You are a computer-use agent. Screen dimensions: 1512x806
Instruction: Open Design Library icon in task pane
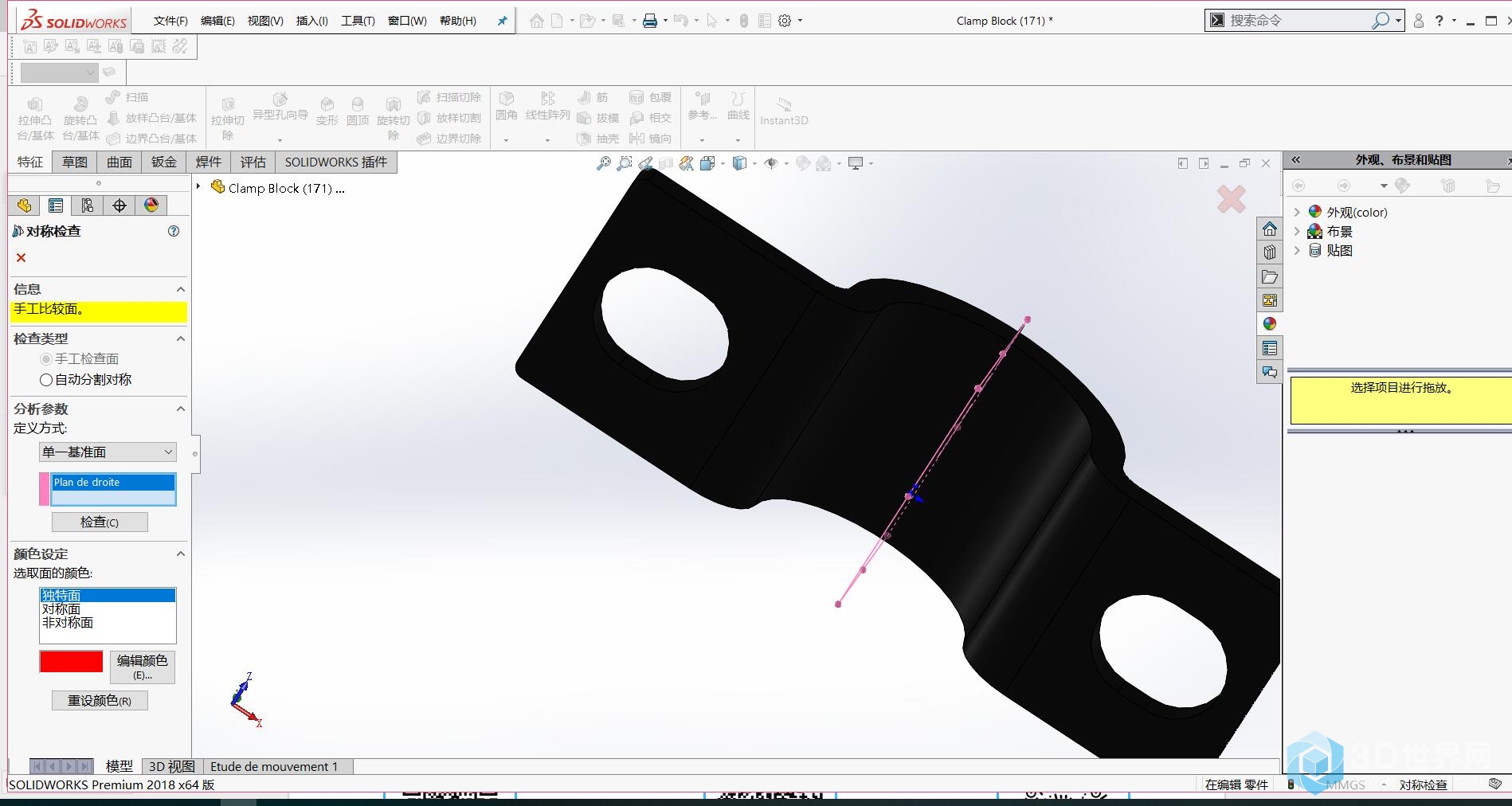point(1270,252)
